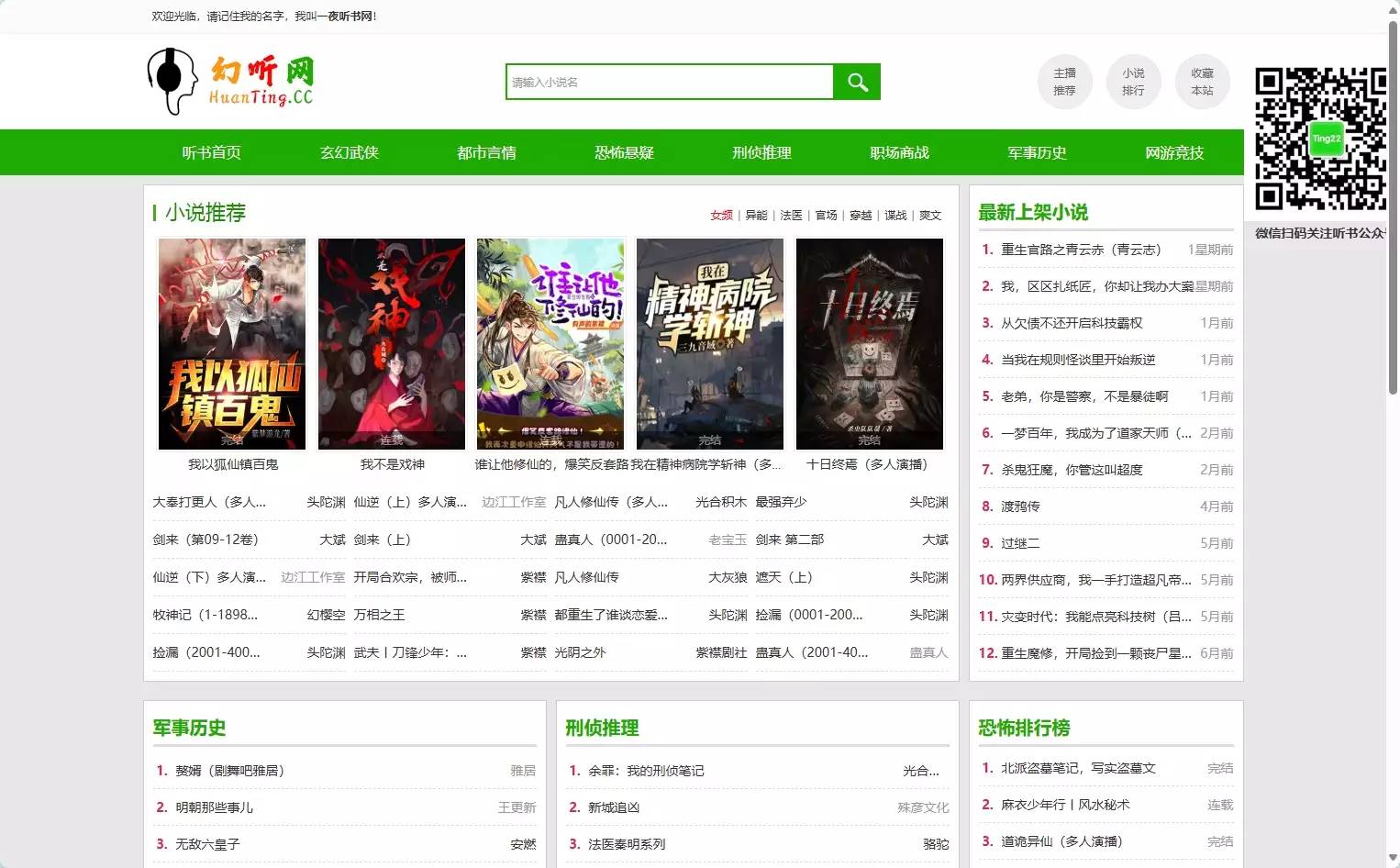This screenshot has height=868, width=1400.
Task: Open the 军事历史 navigation menu
Action: [x=1036, y=152]
